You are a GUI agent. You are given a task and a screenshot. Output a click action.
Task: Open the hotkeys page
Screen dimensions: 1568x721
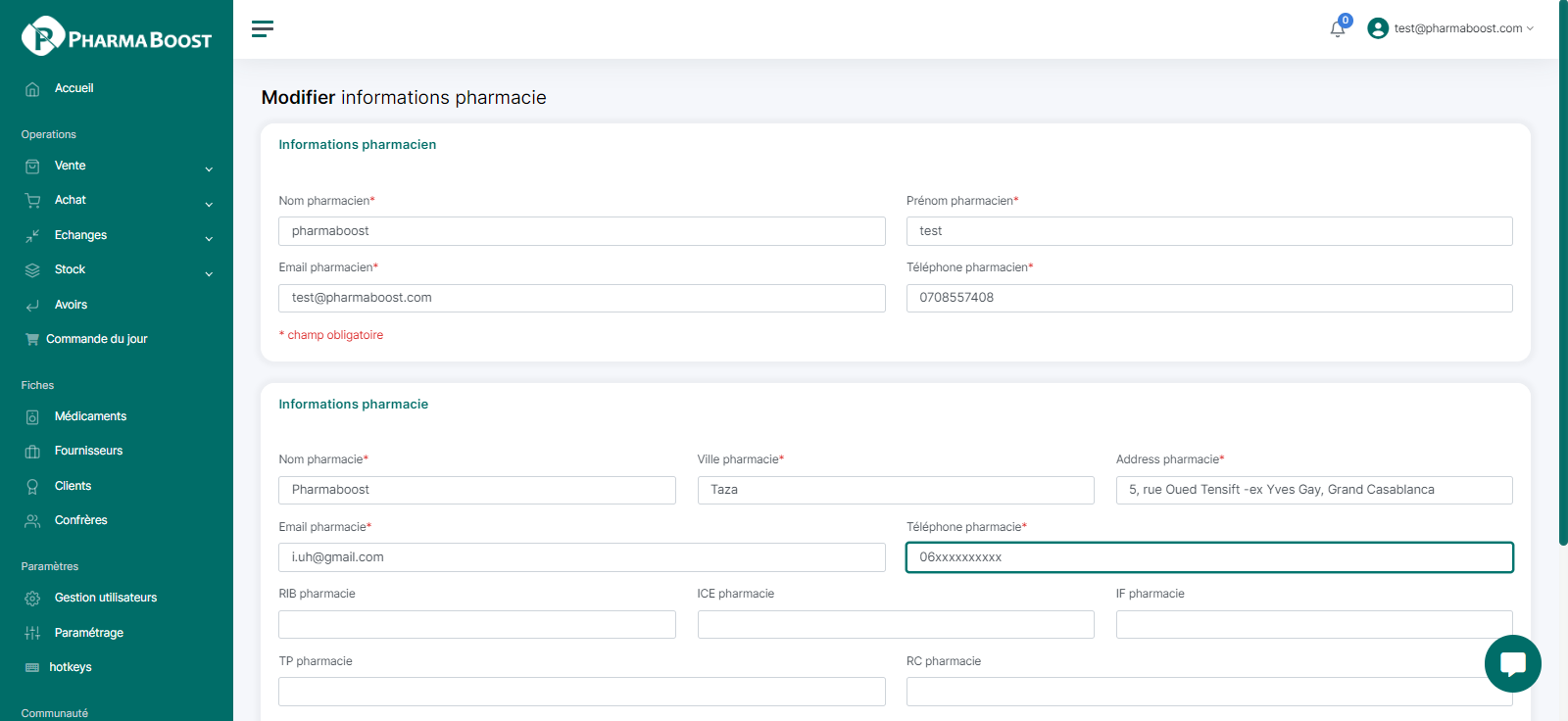tap(71, 667)
